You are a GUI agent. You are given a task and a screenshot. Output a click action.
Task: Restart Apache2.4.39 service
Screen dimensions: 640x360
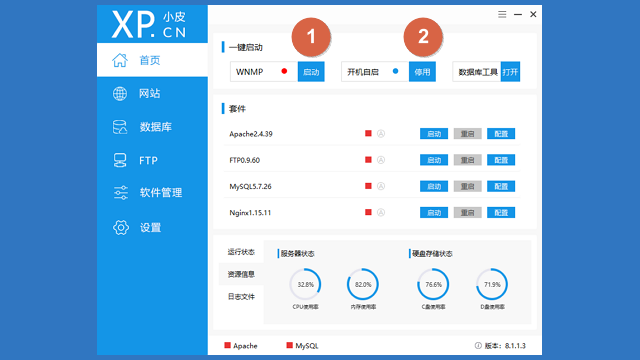click(x=467, y=133)
